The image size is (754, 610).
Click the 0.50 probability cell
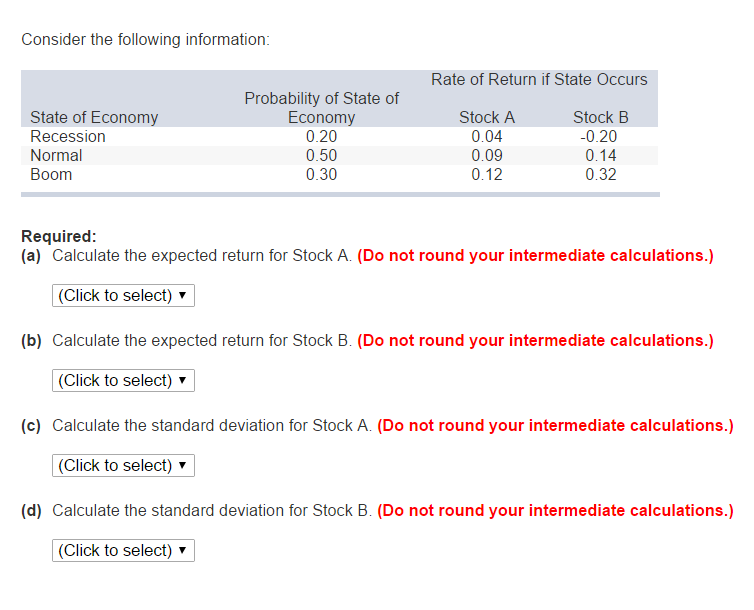coord(321,155)
